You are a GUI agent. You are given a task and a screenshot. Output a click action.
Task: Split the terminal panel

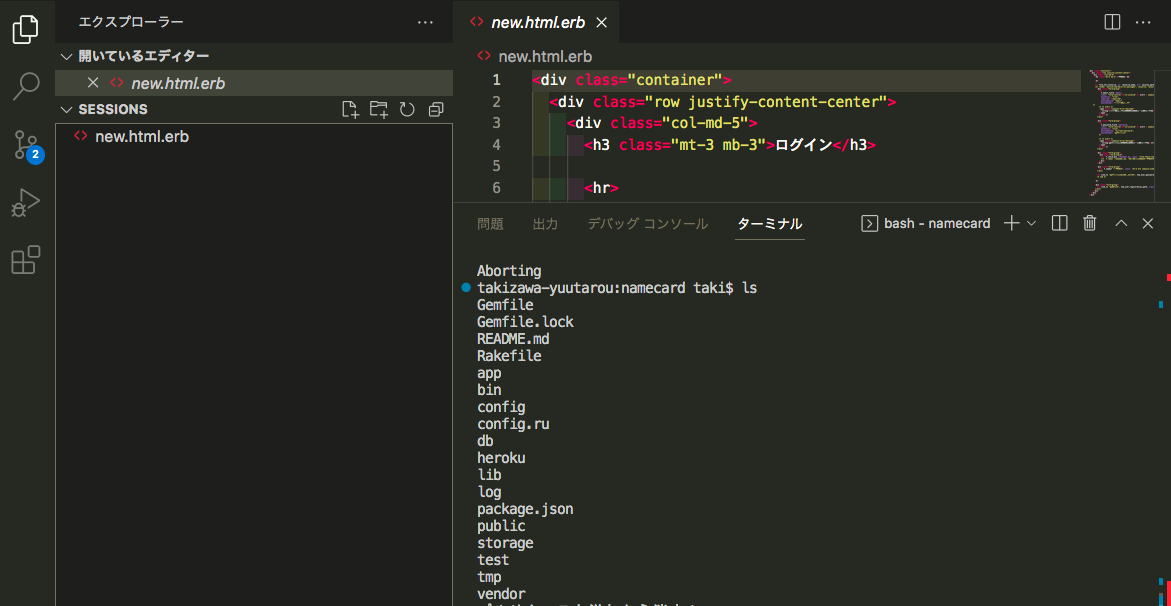[x=1060, y=224]
